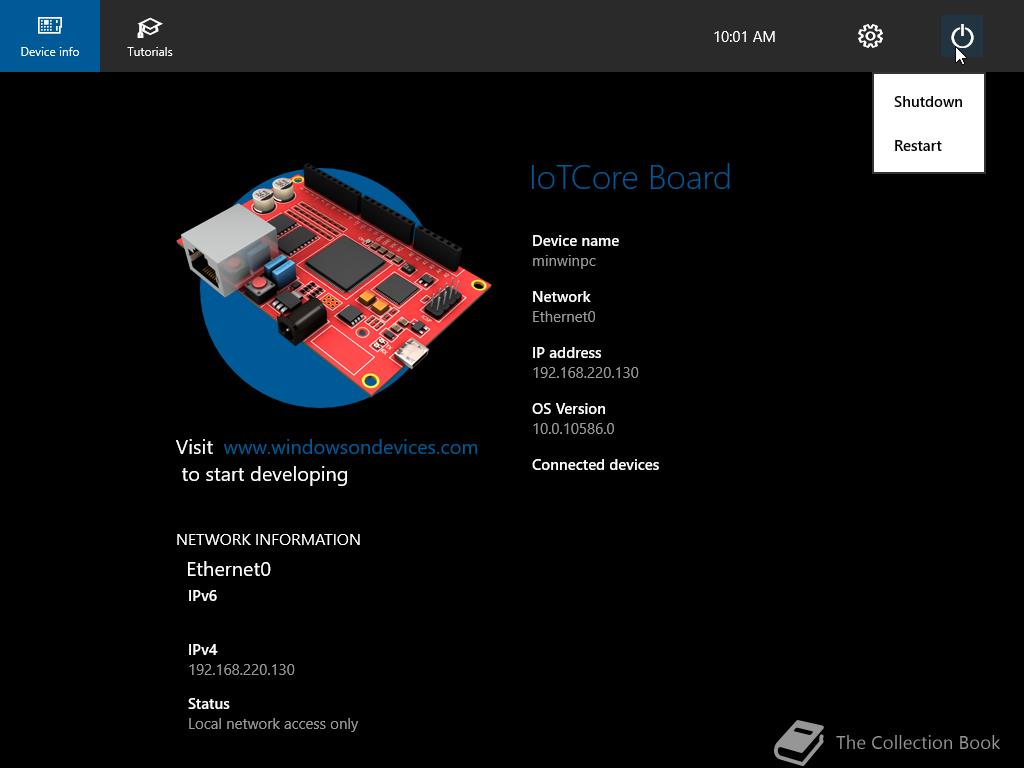Click the Status label
Image resolution: width=1024 pixels, height=768 pixels.
[x=208, y=703]
